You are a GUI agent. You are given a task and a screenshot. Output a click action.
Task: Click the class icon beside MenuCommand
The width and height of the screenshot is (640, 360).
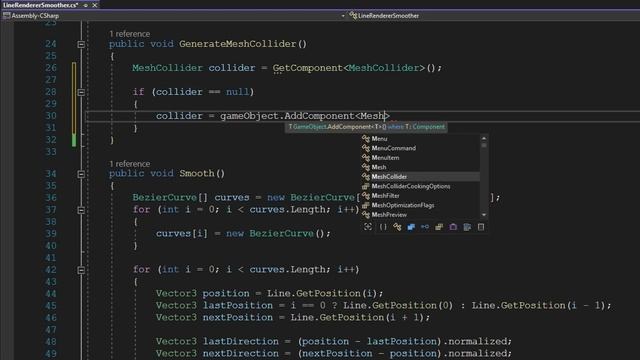[366, 148]
